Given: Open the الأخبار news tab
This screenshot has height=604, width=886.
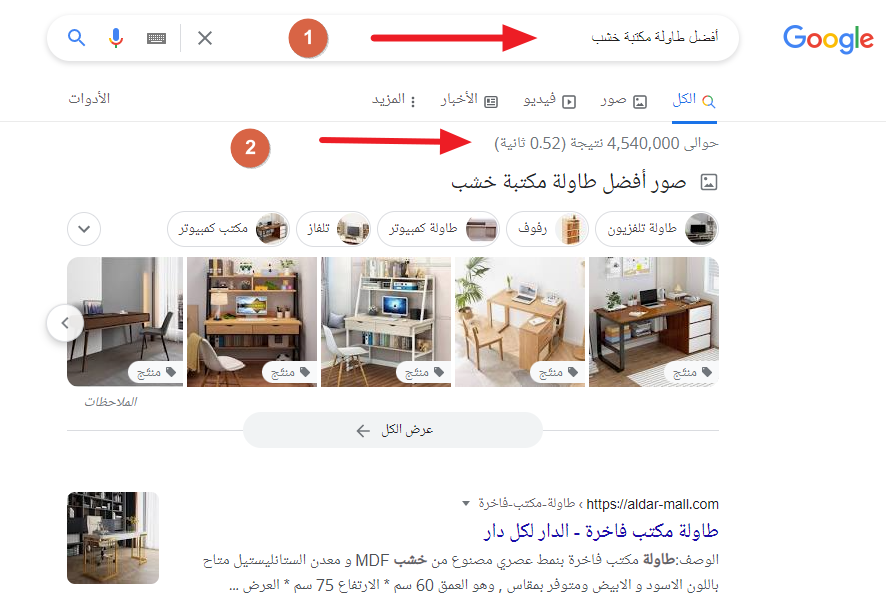Looking at the screenshot, I should tap(469, 101).
